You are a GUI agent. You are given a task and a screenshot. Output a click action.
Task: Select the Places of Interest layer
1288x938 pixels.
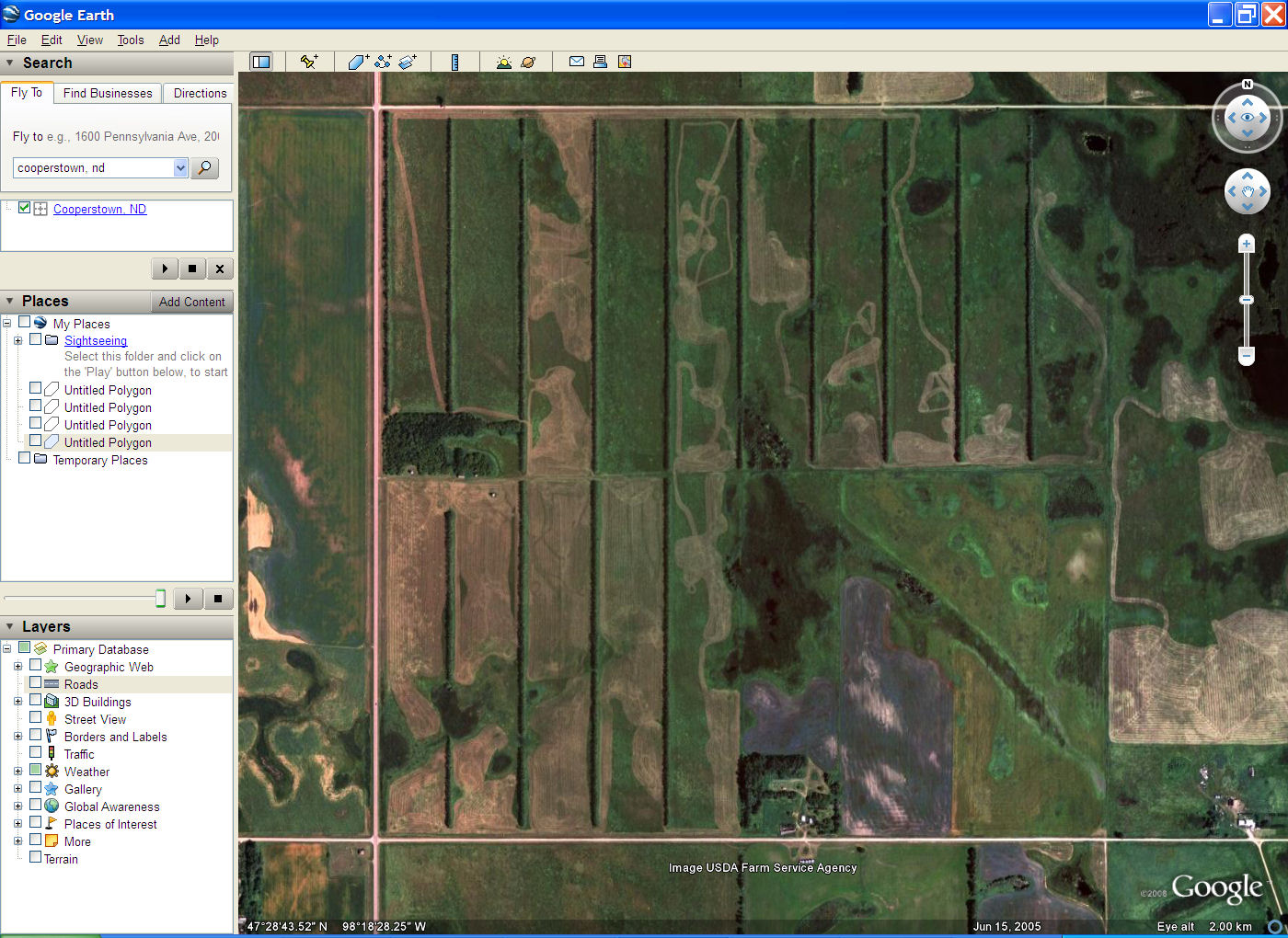[x=110, y=824]
